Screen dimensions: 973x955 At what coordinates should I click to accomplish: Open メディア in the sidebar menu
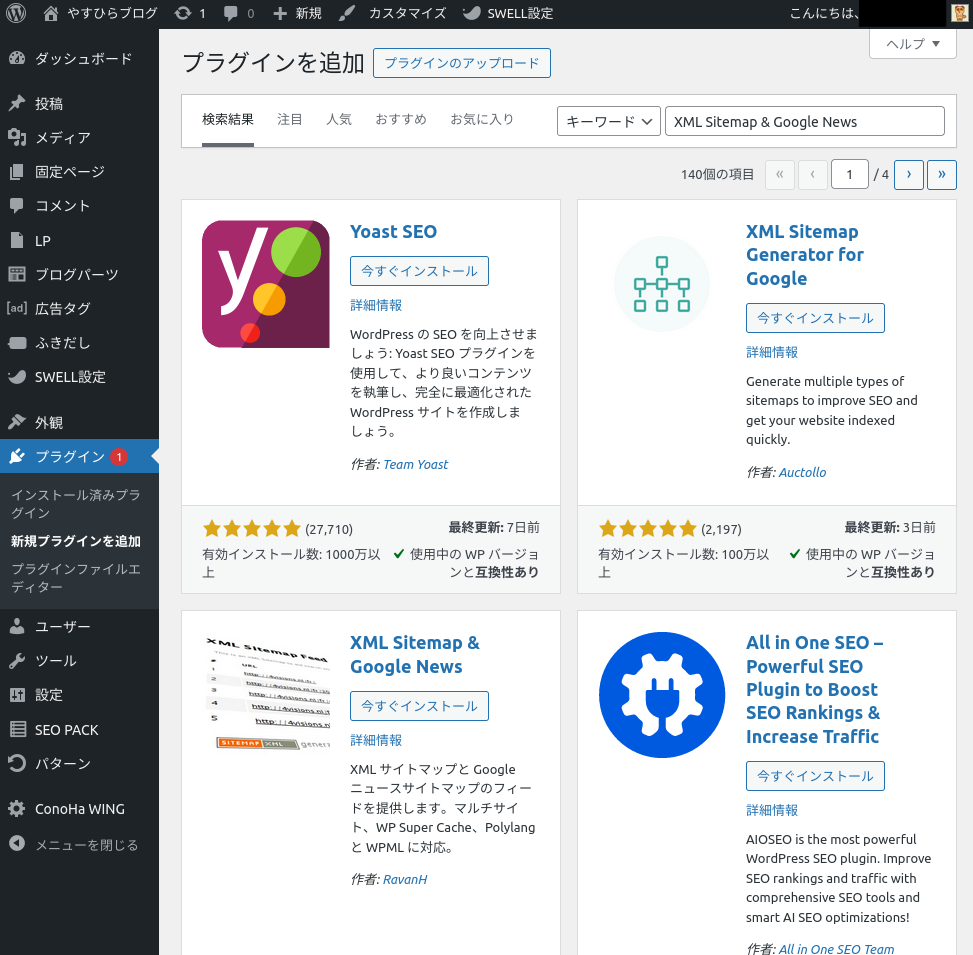[x=62, y=138]
